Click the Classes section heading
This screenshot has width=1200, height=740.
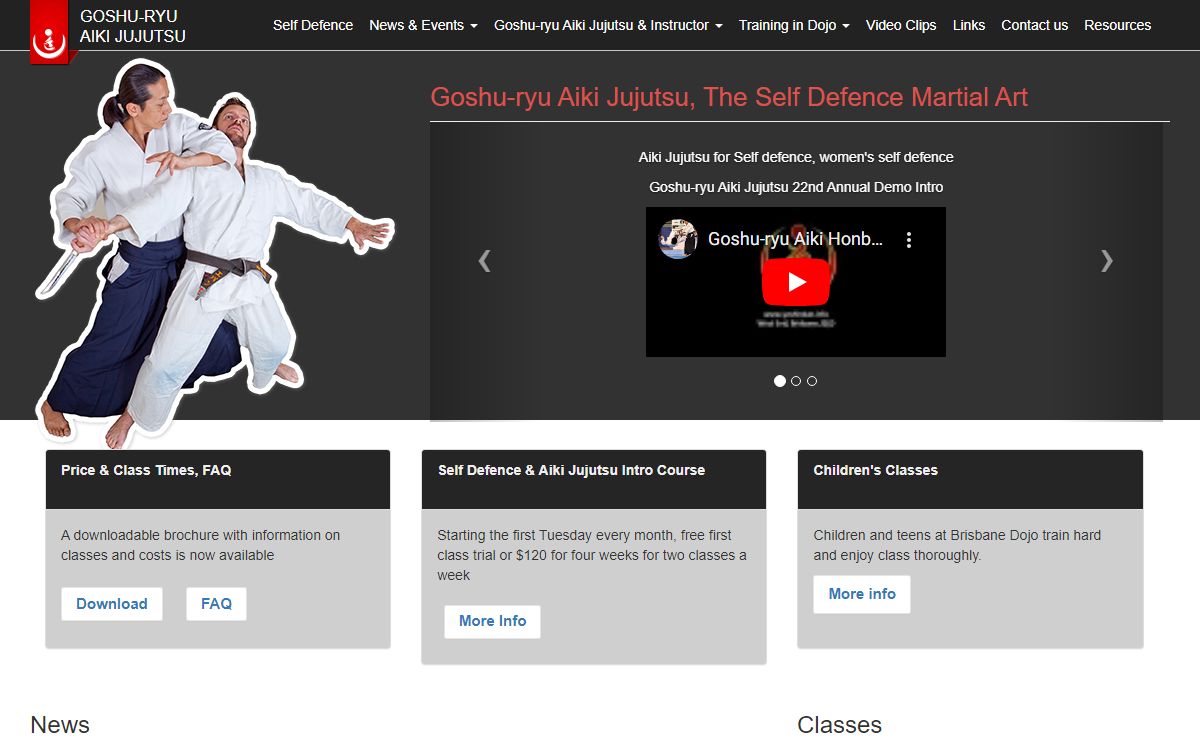(x=840, y=725)
